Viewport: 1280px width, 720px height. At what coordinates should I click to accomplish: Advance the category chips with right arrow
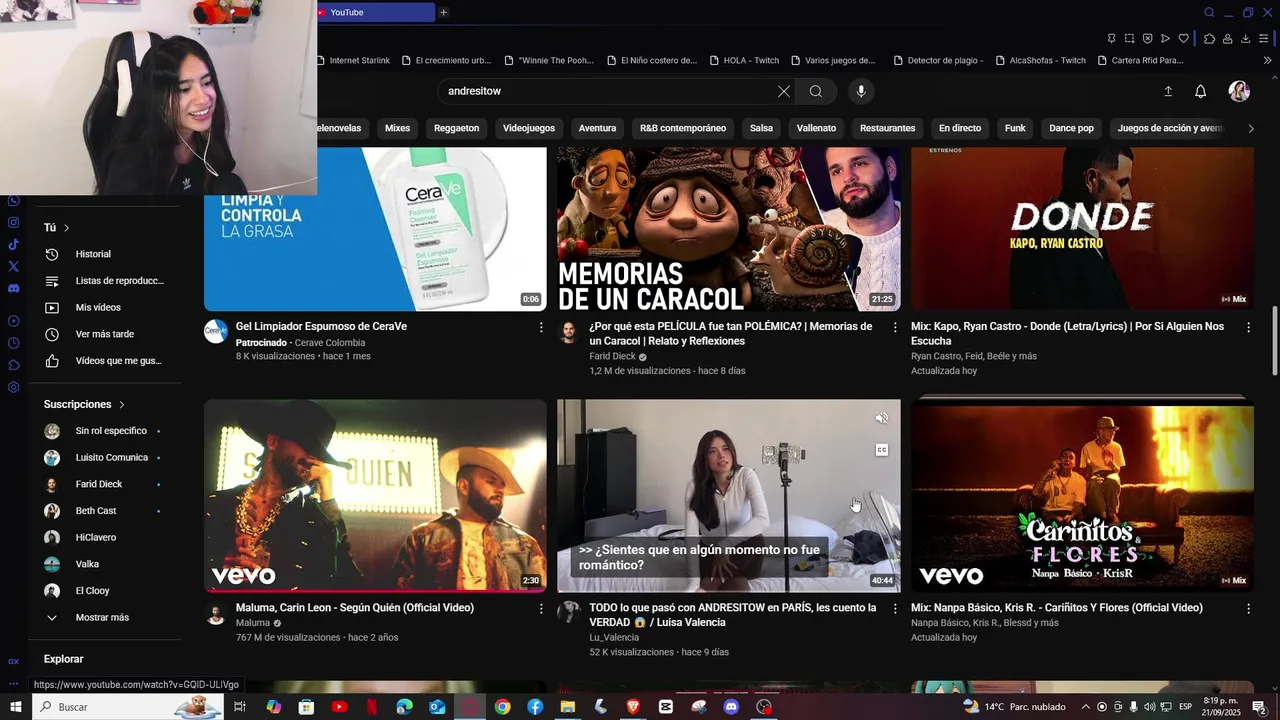click(1250, 128)
